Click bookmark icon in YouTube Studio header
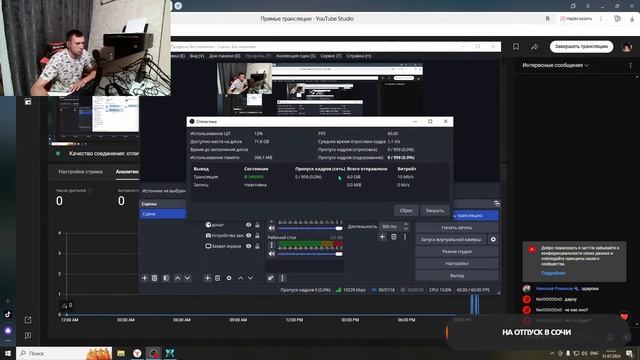The width and height of the screenshot is (640, 360). (516, 47)
